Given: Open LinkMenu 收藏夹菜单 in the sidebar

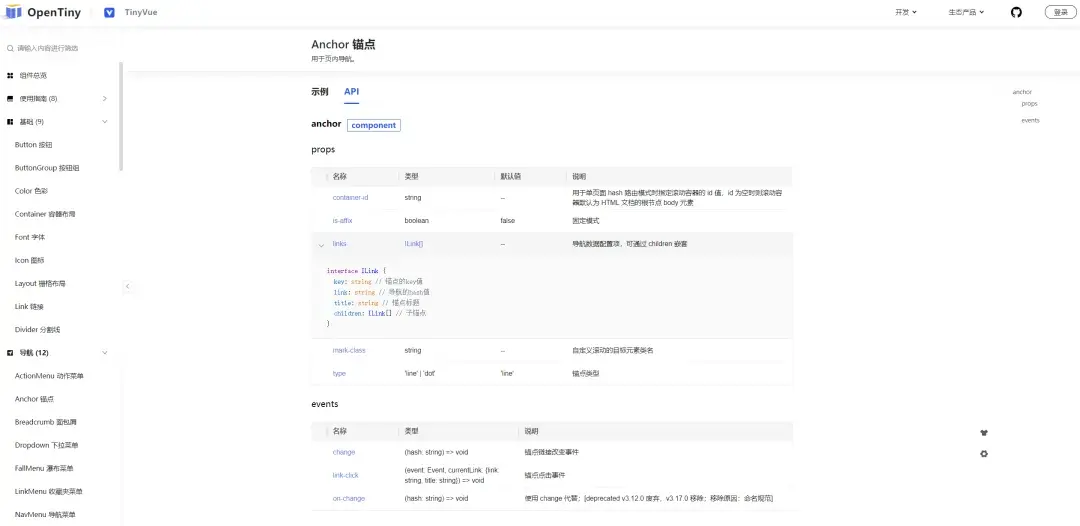Looking at the screenshot, I should tap(48, 492).
